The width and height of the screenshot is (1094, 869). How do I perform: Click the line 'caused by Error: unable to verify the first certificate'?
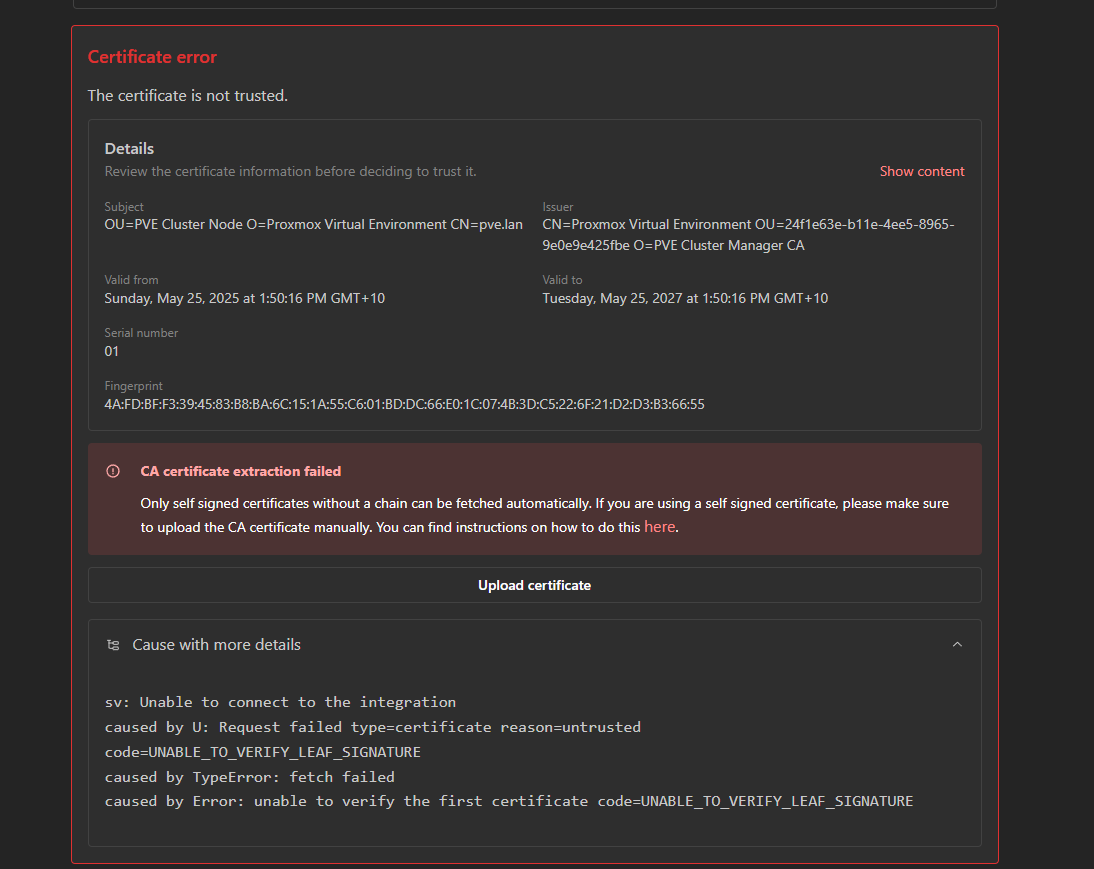(x=509, y=801)
